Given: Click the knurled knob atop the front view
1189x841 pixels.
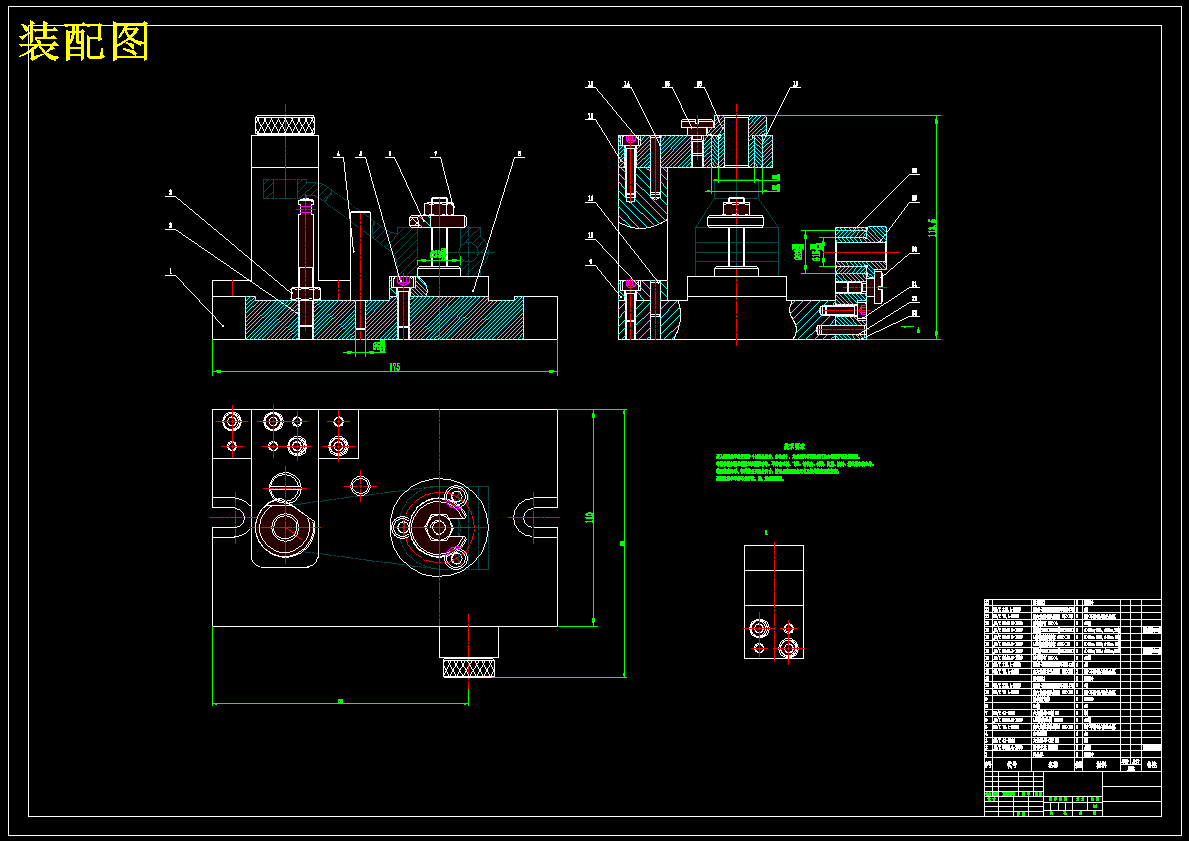Looking at the screenshot, I should pos(285,125).
